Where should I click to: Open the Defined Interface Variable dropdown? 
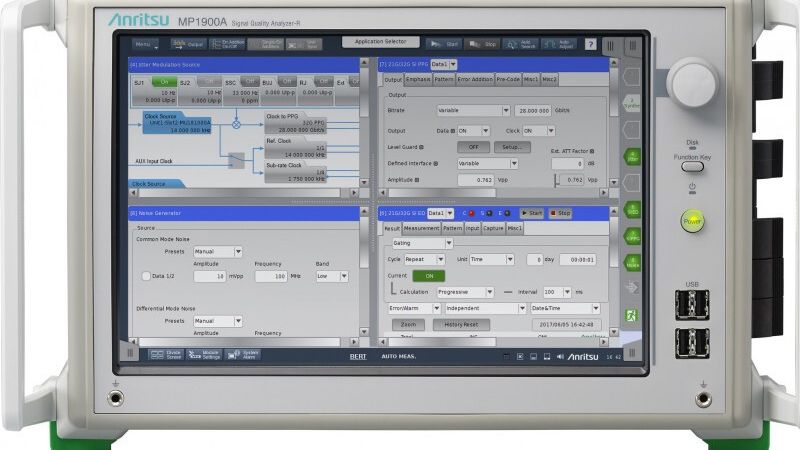click(488, 163)
